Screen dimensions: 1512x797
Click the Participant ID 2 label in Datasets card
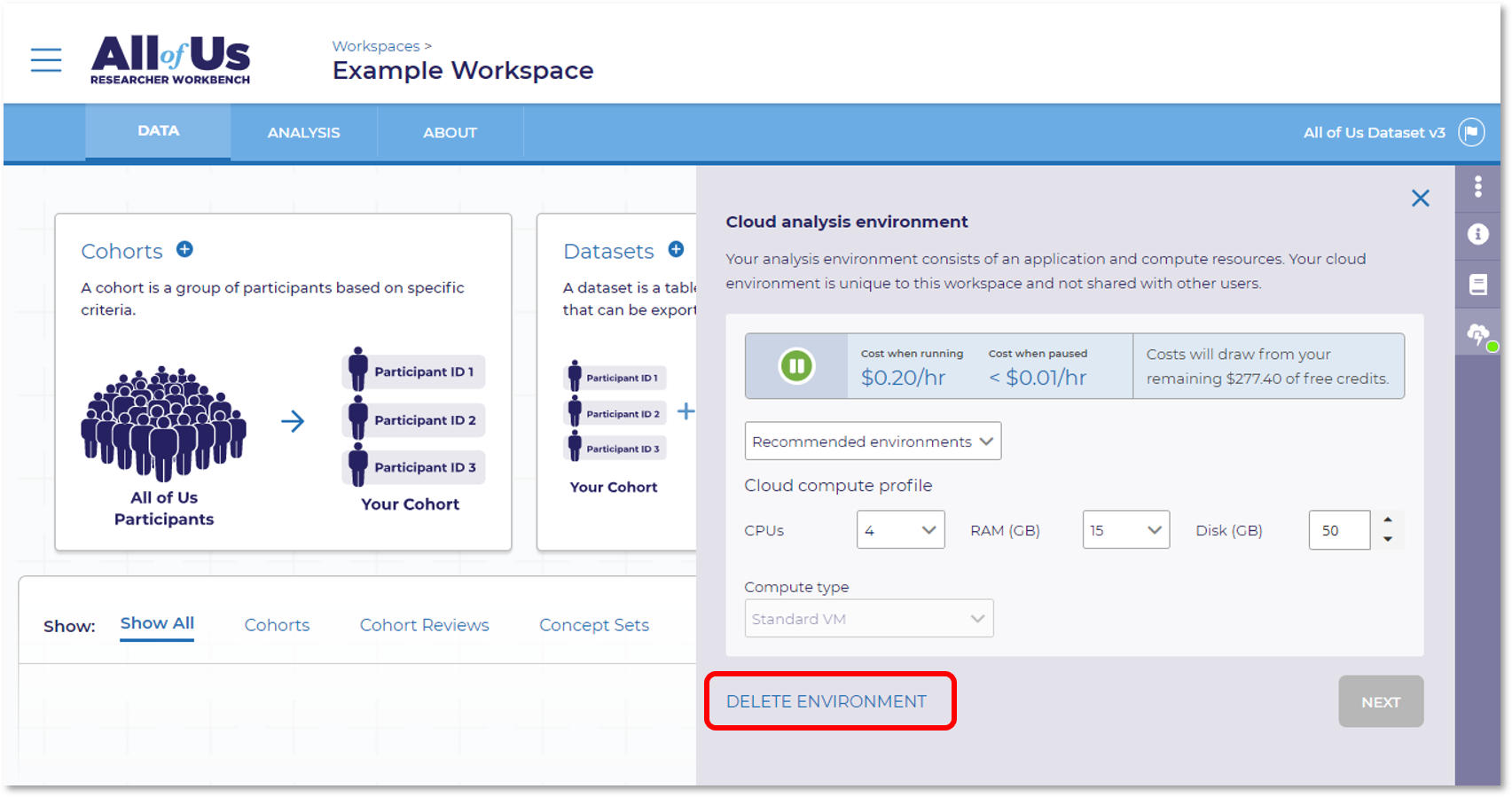[x=623, y=414]
